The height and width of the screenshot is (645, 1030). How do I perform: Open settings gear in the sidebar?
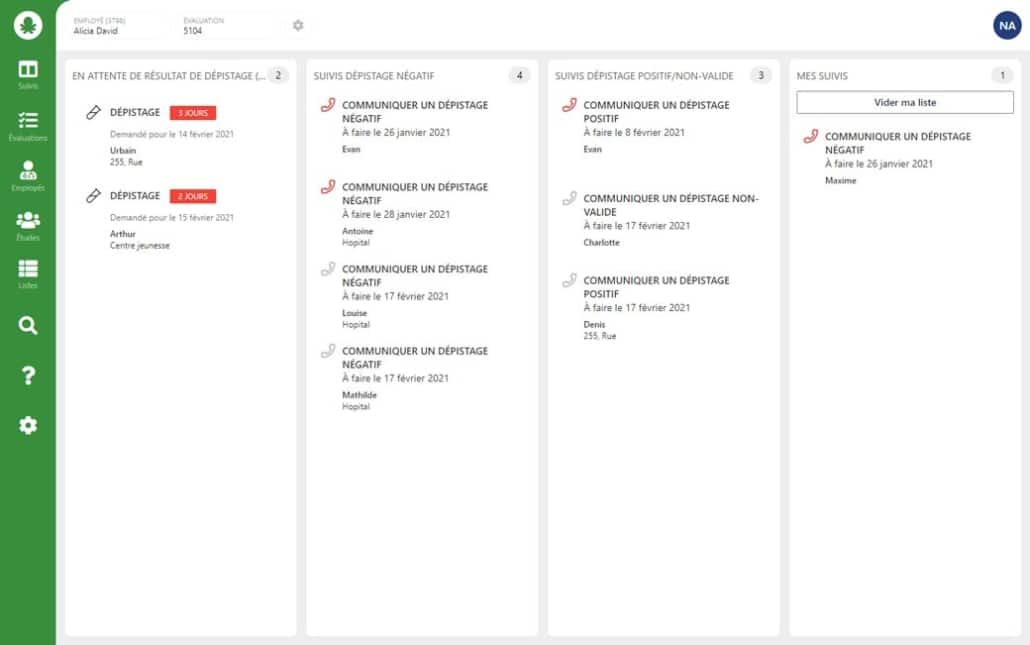tap(28, 425)
